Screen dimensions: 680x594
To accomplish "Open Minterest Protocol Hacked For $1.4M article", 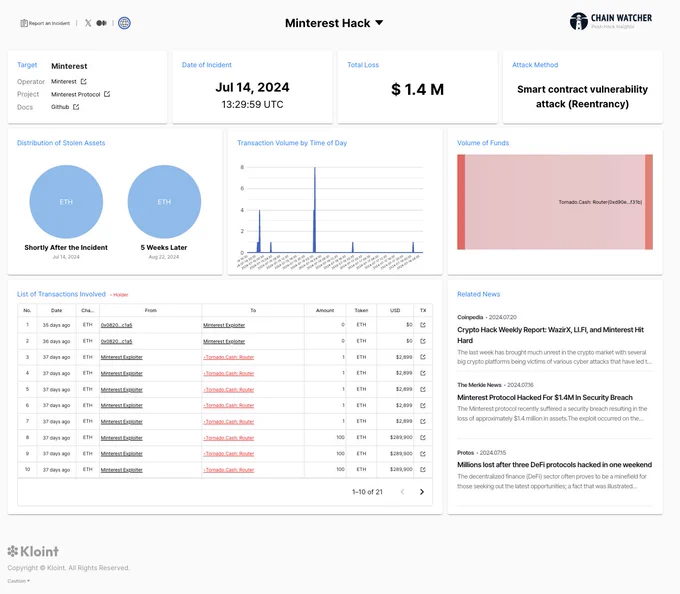I will 545,398.
